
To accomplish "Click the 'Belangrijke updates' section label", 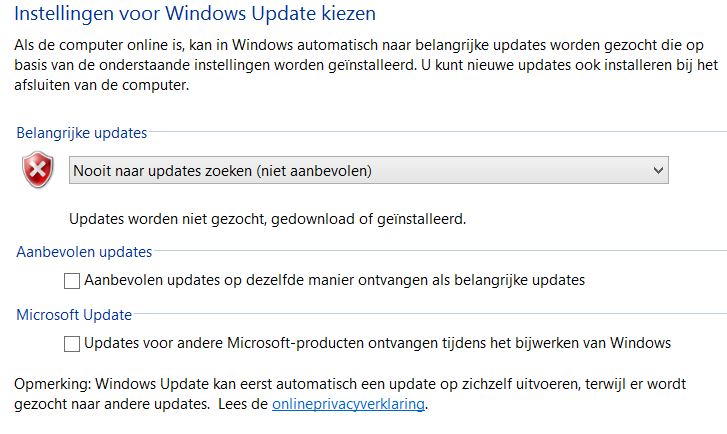I will 82,133.
